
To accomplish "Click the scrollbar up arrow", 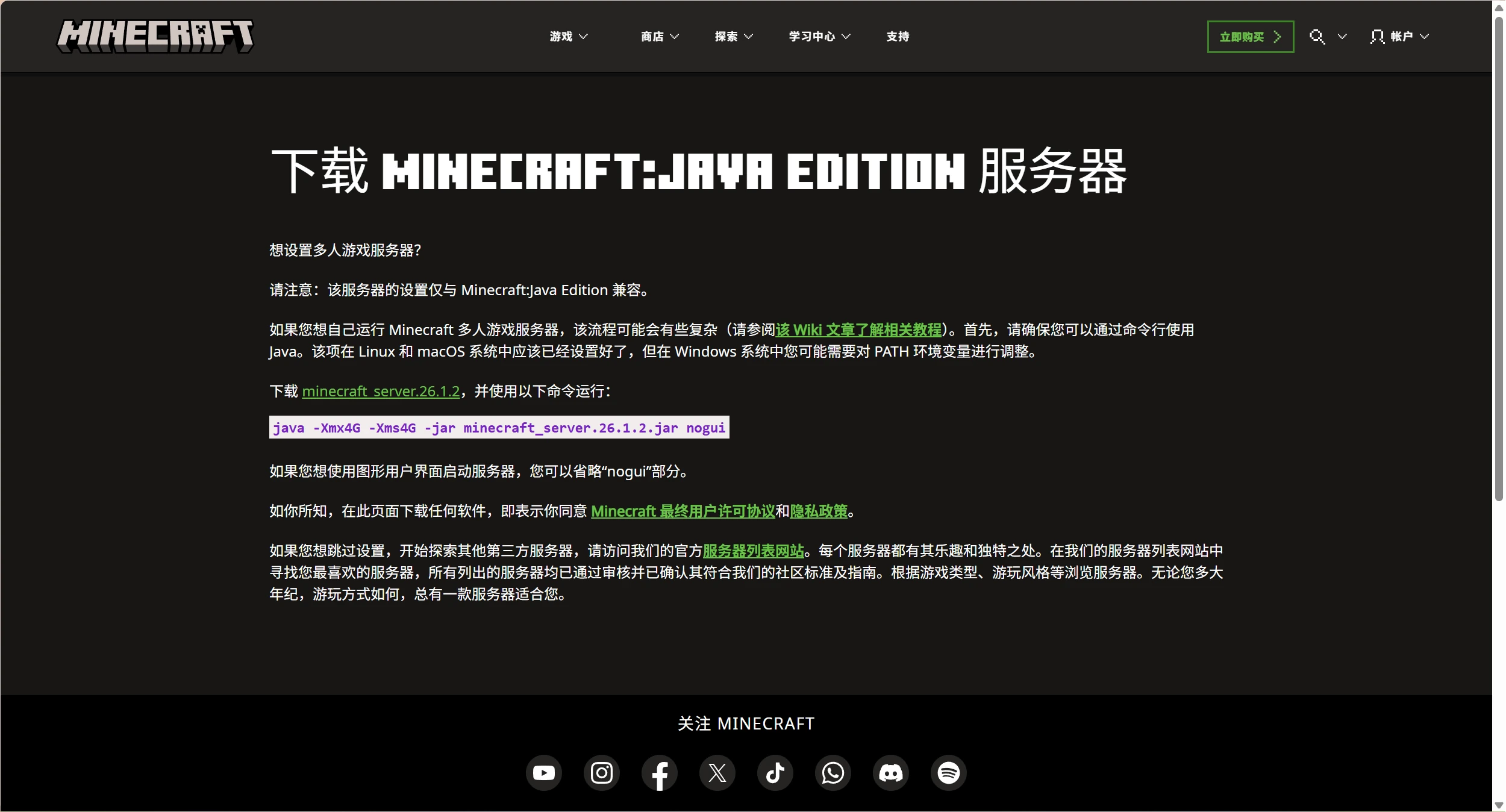I will (1499, 7).
